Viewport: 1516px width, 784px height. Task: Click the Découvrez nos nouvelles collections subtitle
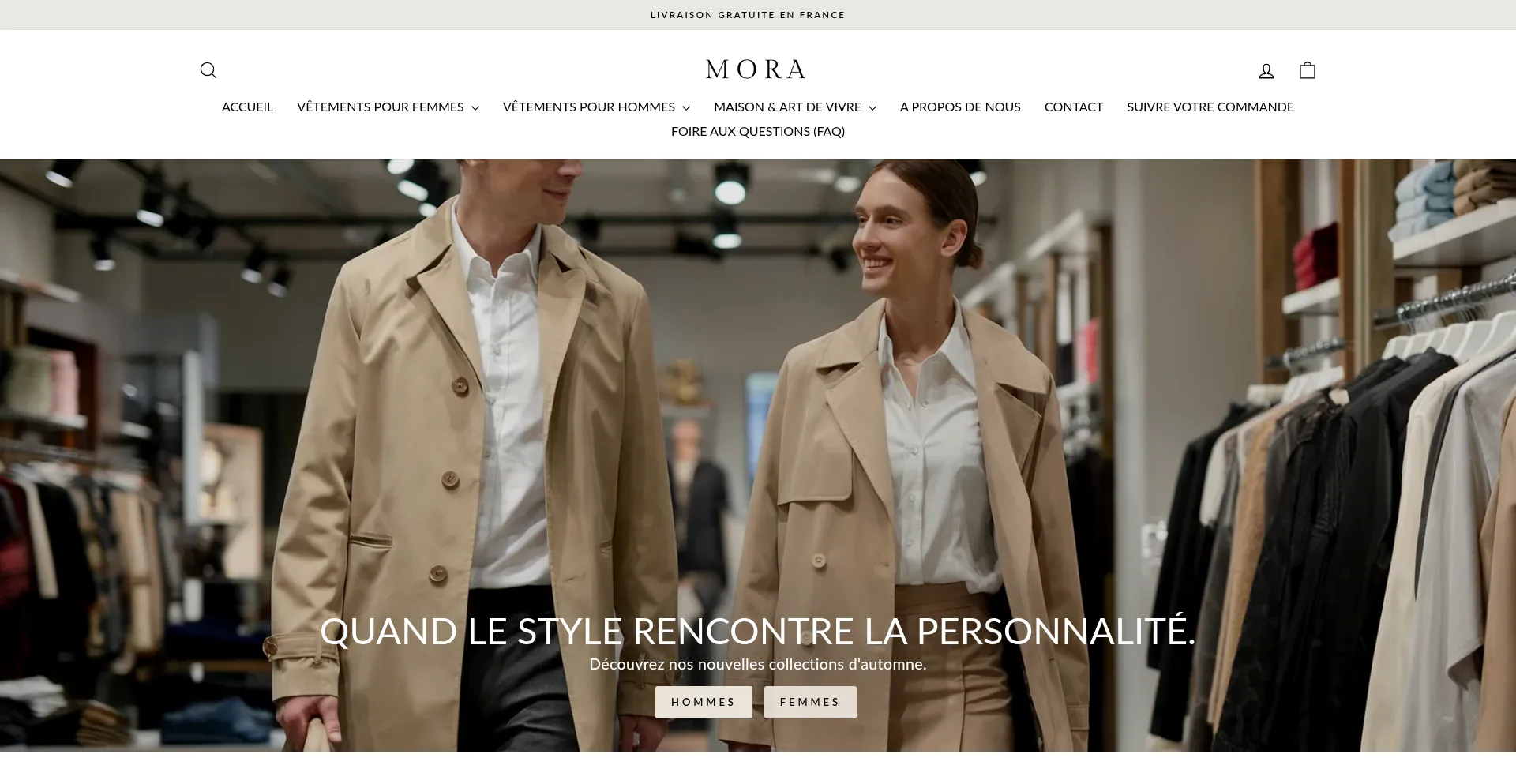coord(758,665)
